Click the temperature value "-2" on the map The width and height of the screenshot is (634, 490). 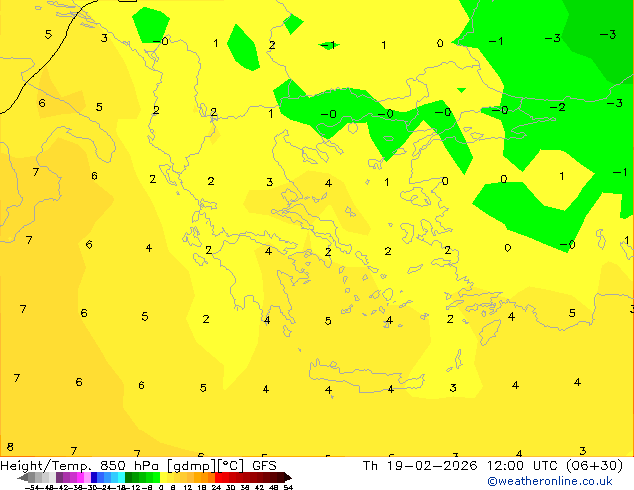pos(558,107)
